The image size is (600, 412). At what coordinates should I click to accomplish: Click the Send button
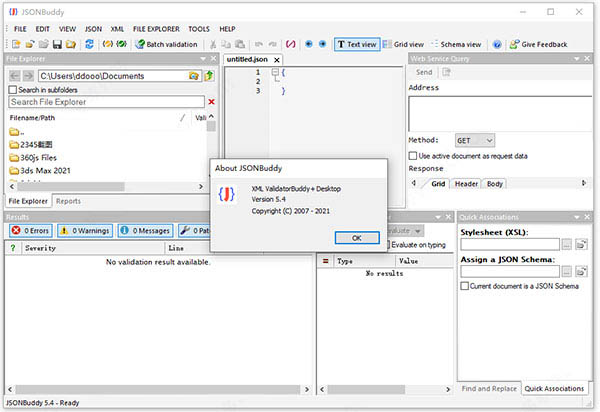tap(424, 72)
